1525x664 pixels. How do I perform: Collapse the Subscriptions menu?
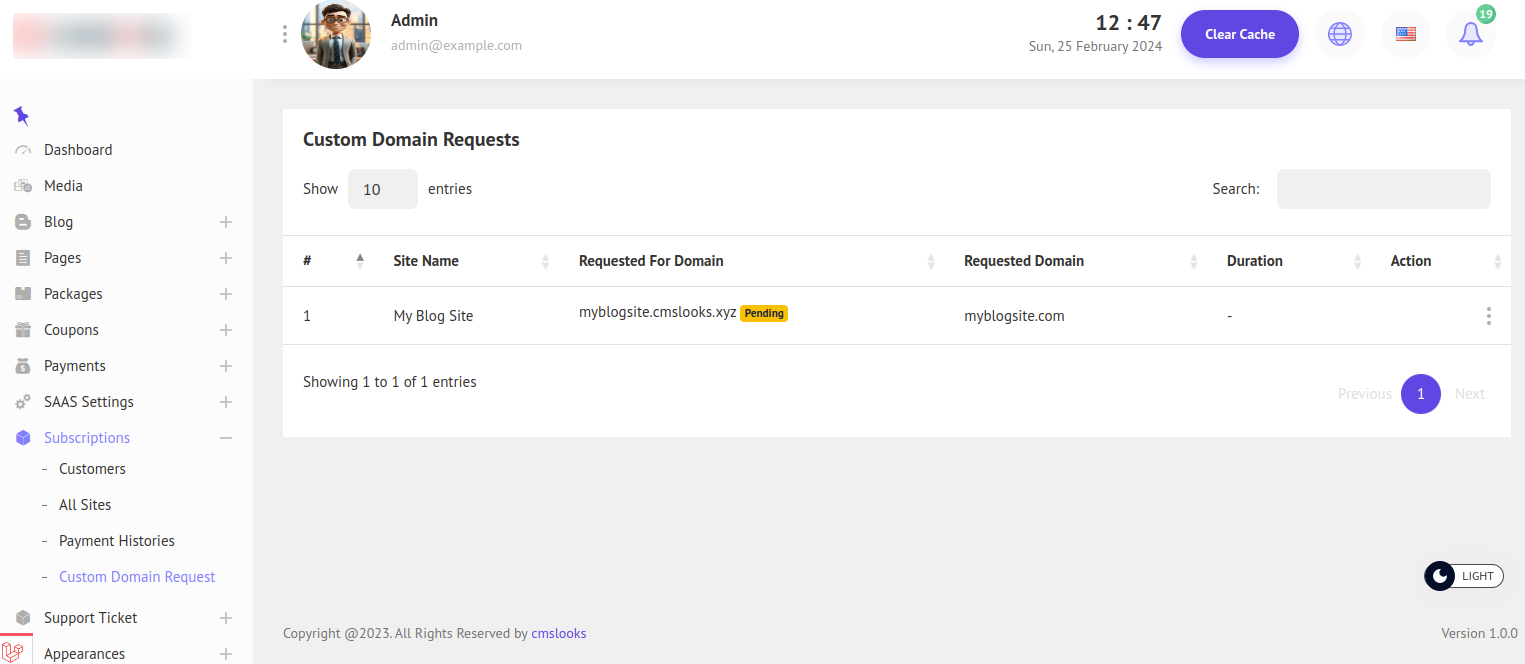pos(226,438)
